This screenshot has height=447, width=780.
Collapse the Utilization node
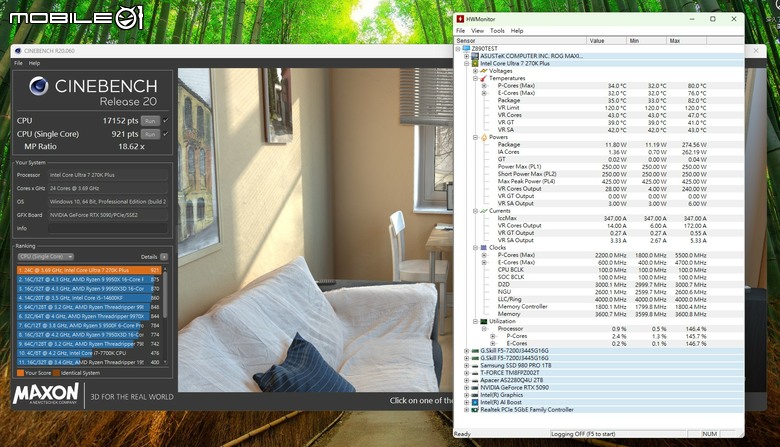tap(476, 321)
